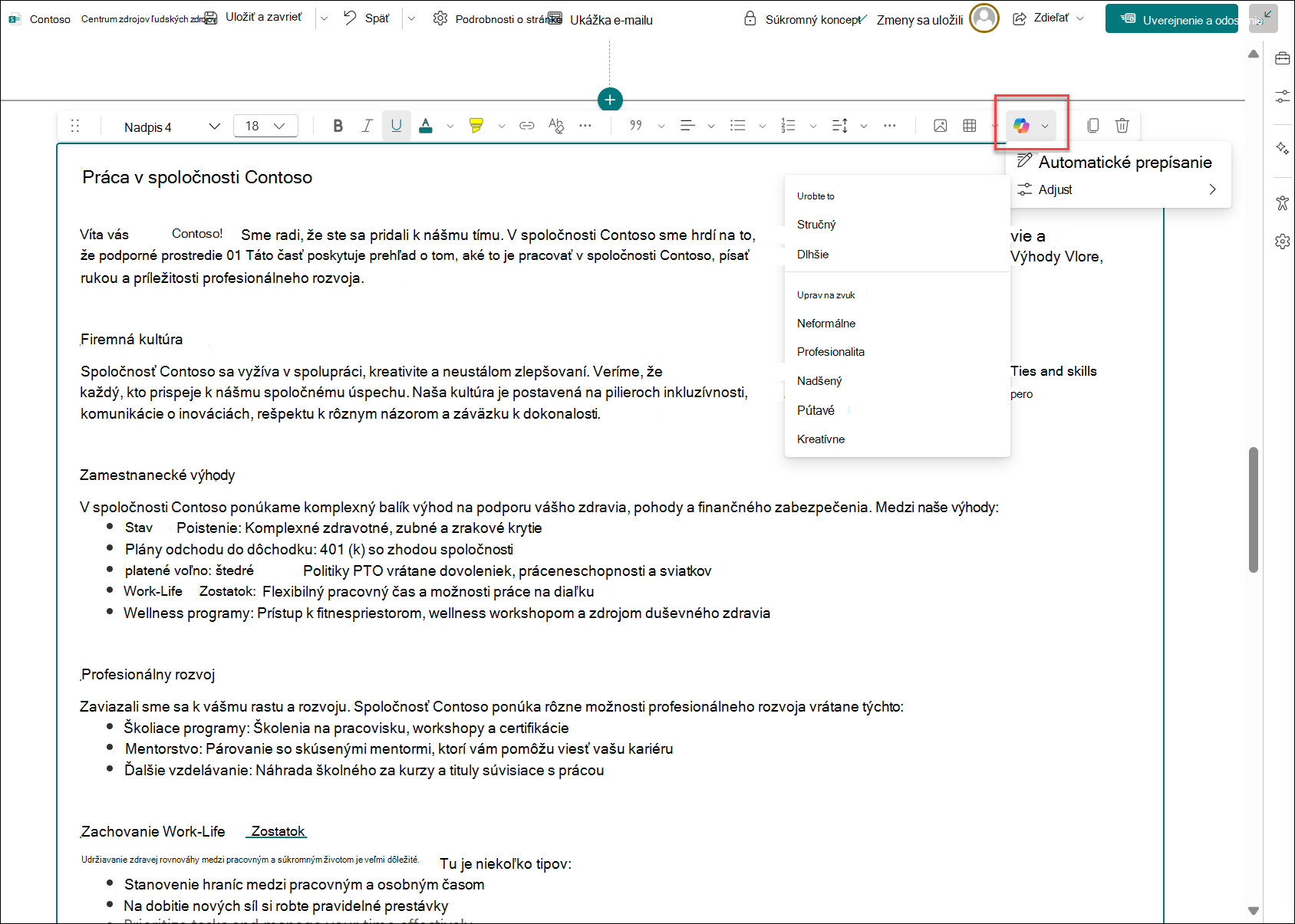Open the toolbox icon in right sidebar
1295x924 pixels.
[1283, 58]
